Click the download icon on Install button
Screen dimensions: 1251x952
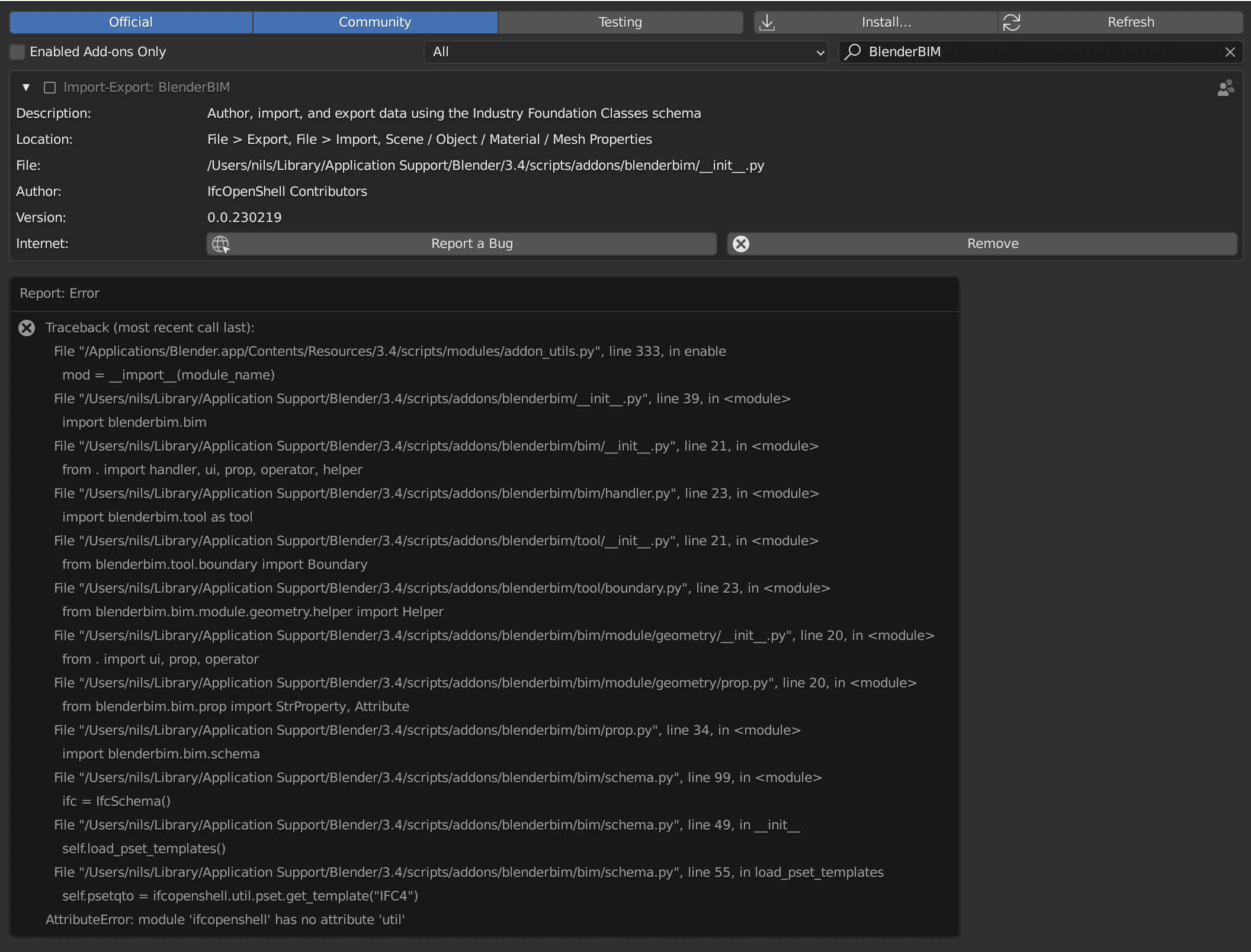pyautogui.click(x=767, y=22)
